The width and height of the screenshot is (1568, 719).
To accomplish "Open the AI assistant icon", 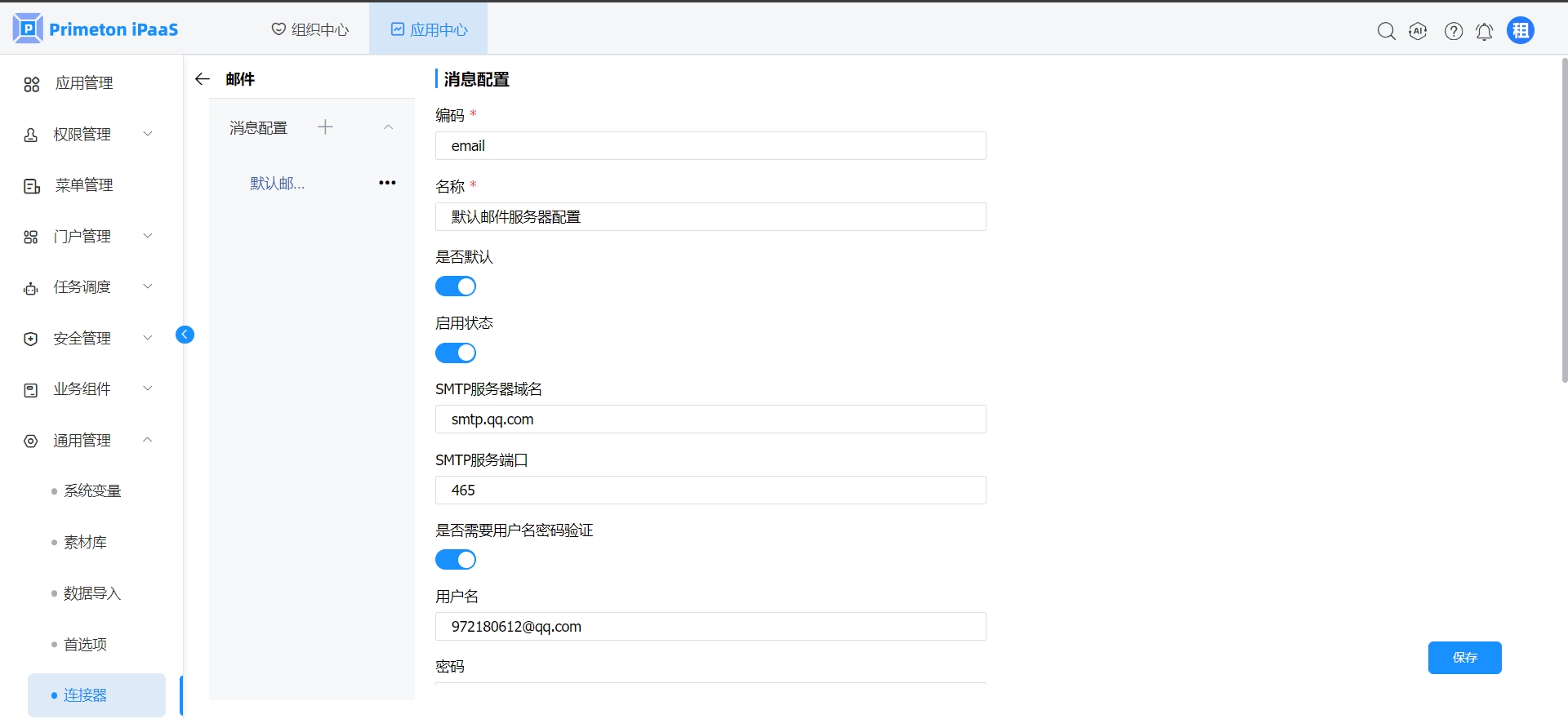I will point(1418,31).
